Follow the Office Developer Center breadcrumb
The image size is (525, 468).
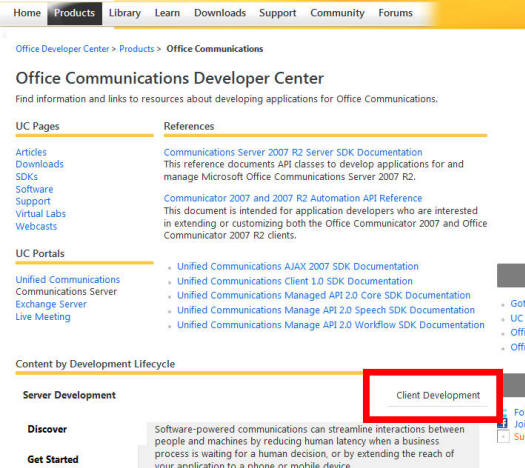62,49
